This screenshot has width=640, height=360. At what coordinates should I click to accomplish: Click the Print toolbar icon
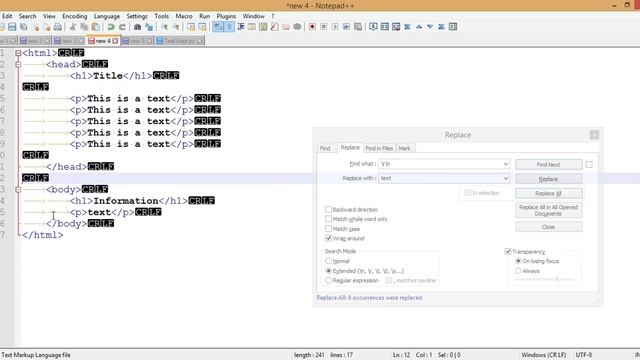[x=58, y=27]
